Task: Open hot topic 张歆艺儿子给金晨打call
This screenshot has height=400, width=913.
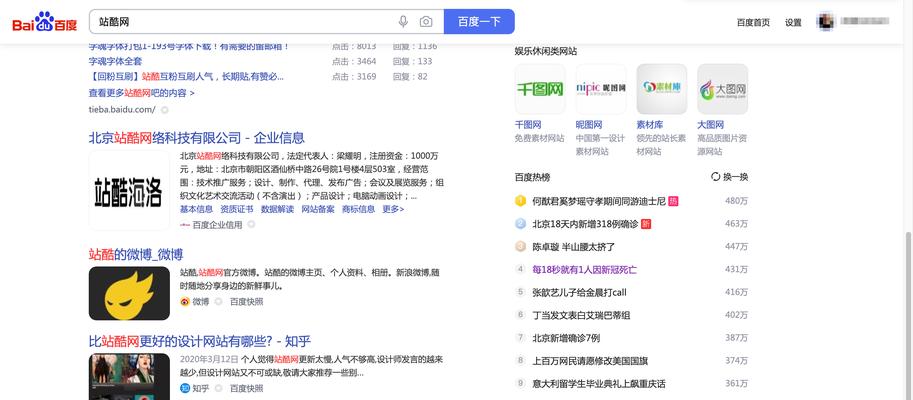Action: coord(579,292)
